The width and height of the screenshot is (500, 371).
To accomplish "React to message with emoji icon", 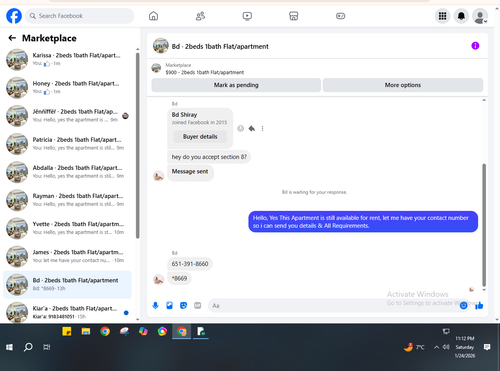I will coord(240,128).
